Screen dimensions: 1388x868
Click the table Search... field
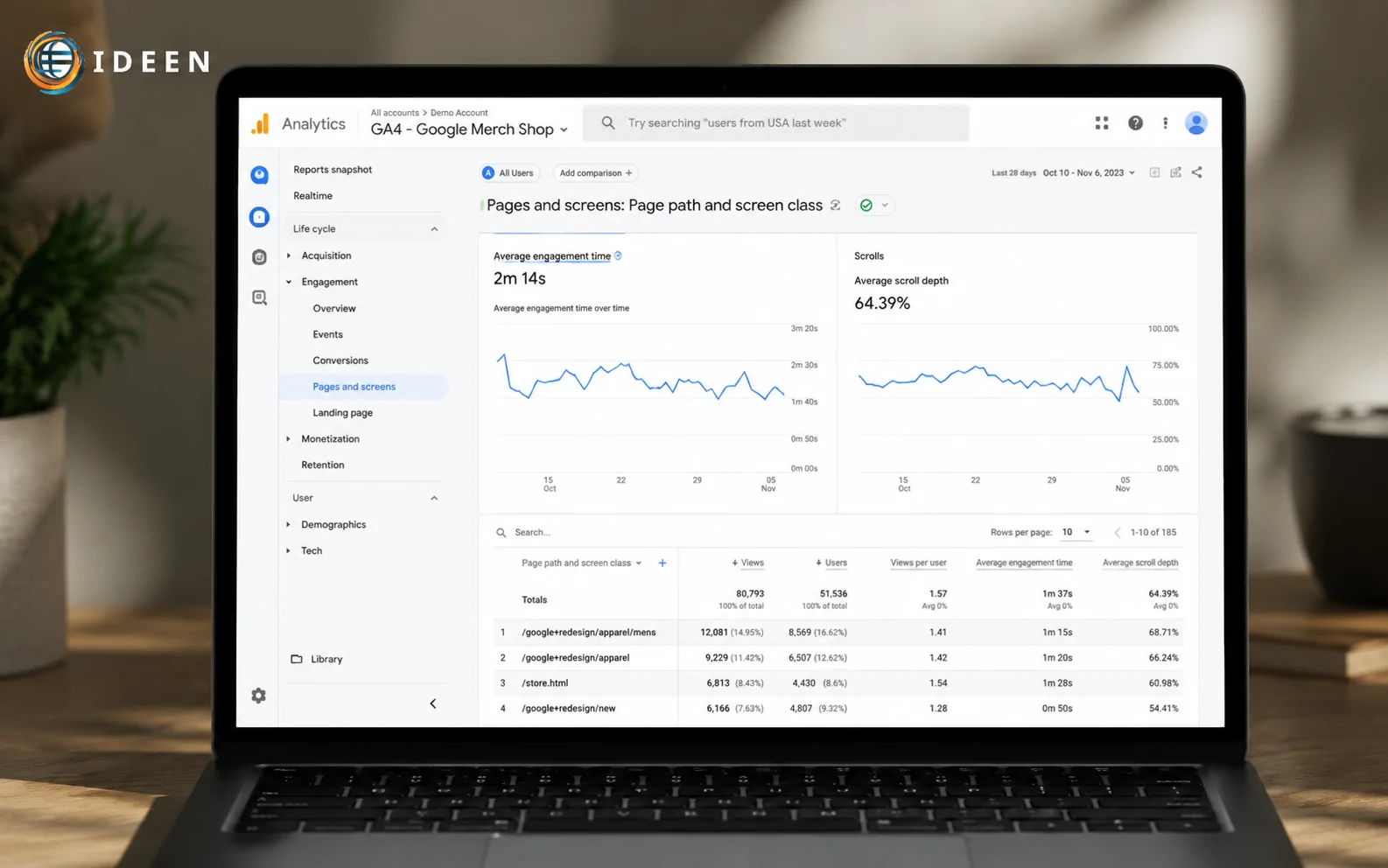(532, 532)
